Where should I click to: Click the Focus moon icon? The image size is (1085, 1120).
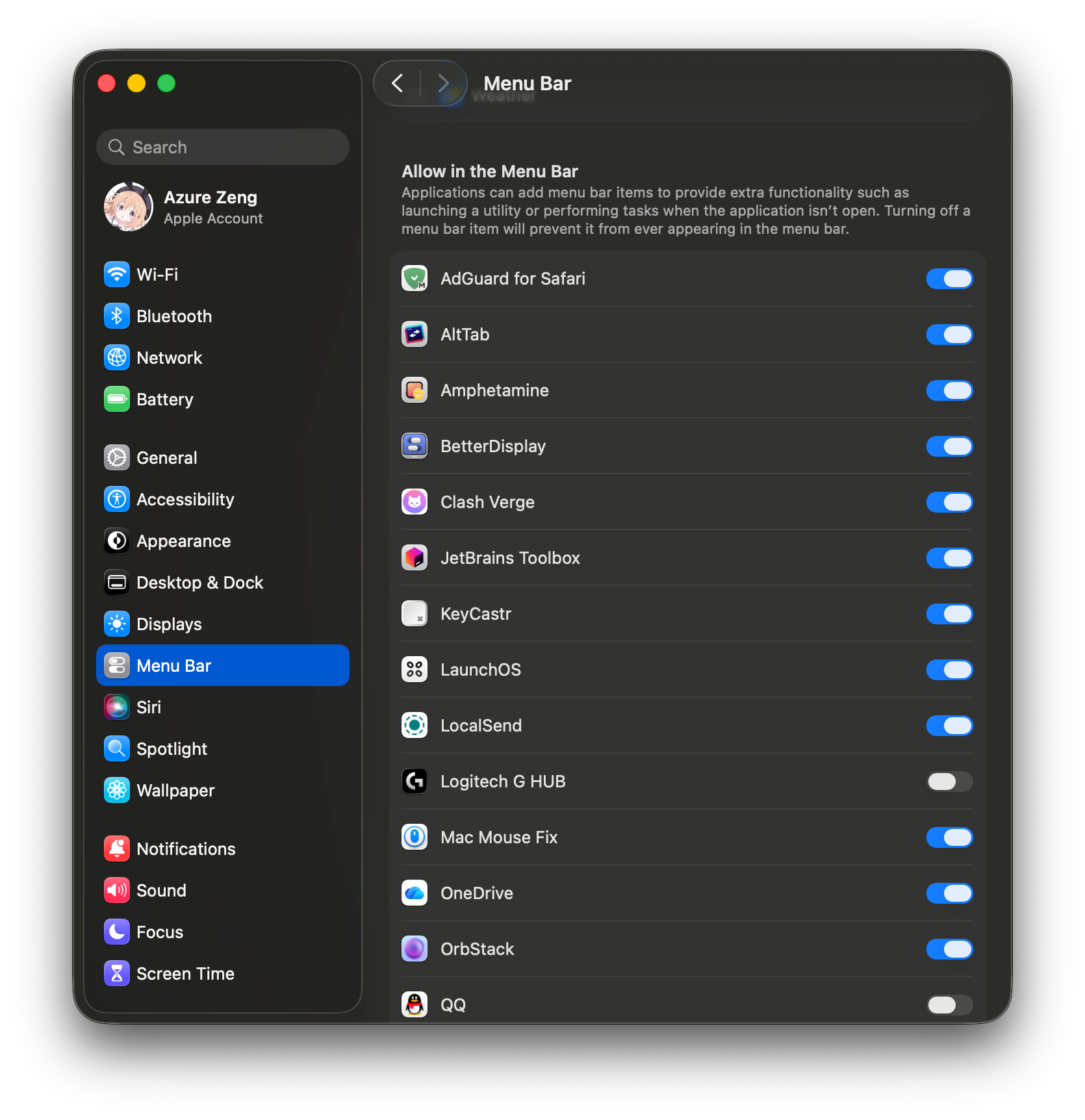click(x=117, y=932)
